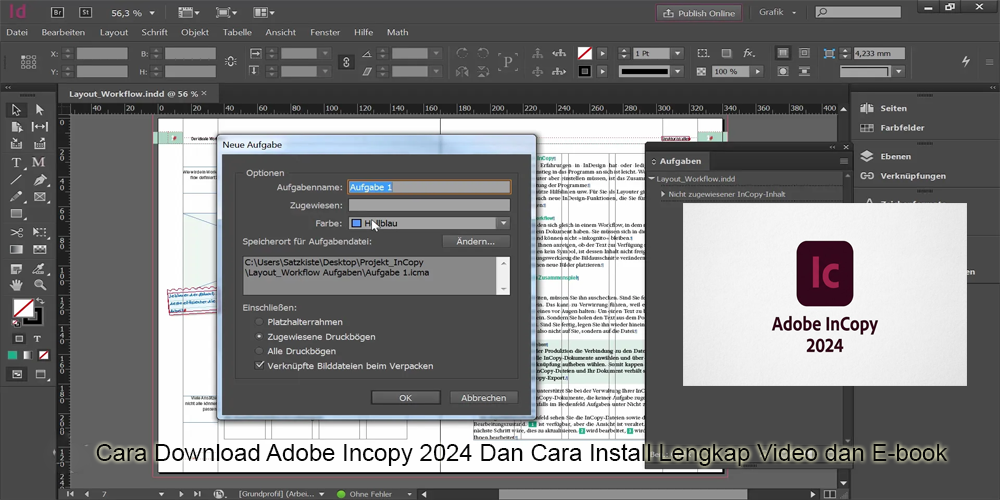Image resolution: width=1000 pixels, height=500 pixels.
Task: Open Adobe Stock via St icon
Action: pyautogui.click(x=85, y=12)
